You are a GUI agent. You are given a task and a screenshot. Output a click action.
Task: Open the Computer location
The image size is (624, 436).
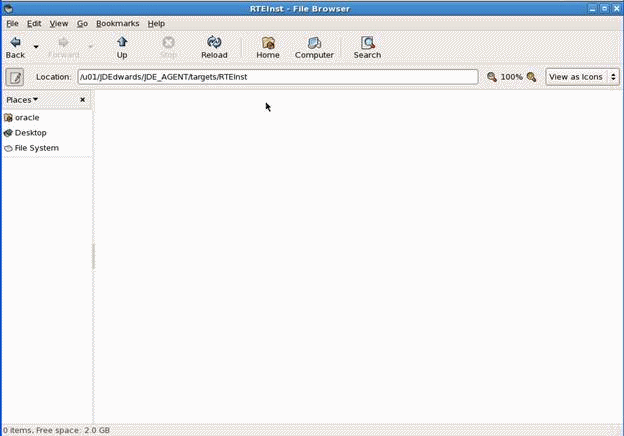(314, 47)
